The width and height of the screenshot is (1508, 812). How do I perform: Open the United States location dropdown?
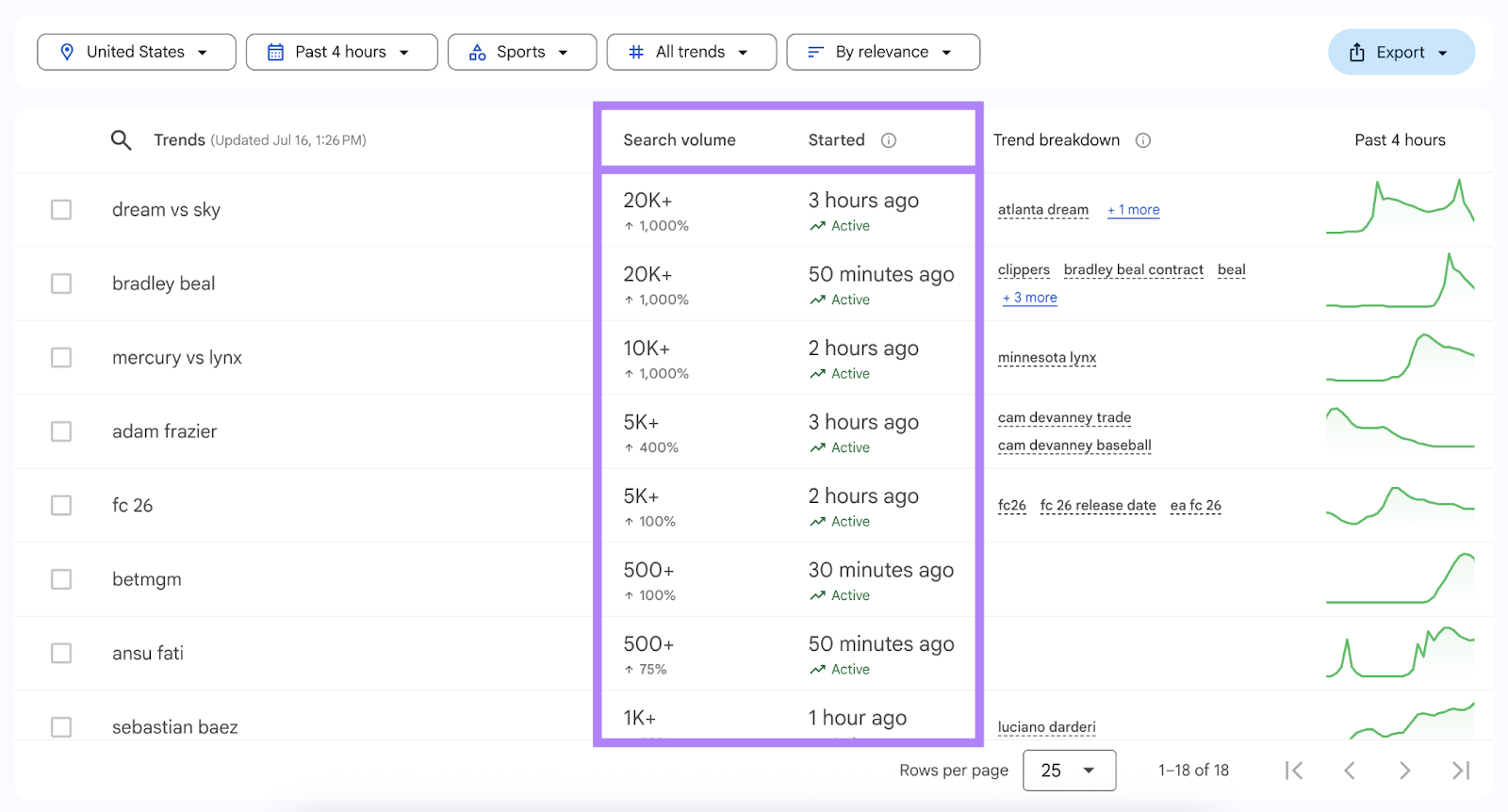[137, 52]
